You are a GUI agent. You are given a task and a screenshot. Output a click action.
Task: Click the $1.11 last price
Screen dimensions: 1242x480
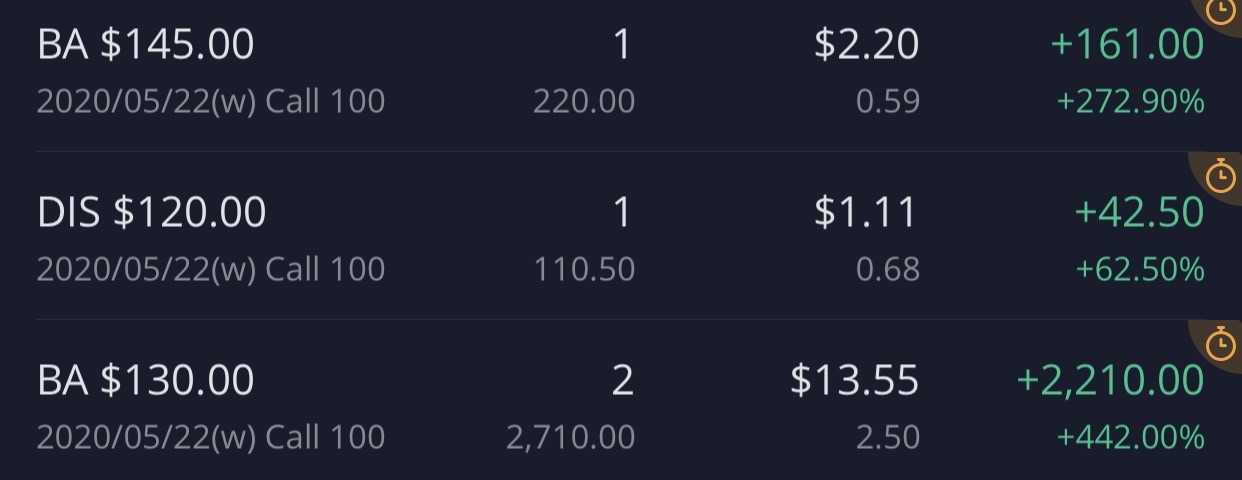(866, 212)
